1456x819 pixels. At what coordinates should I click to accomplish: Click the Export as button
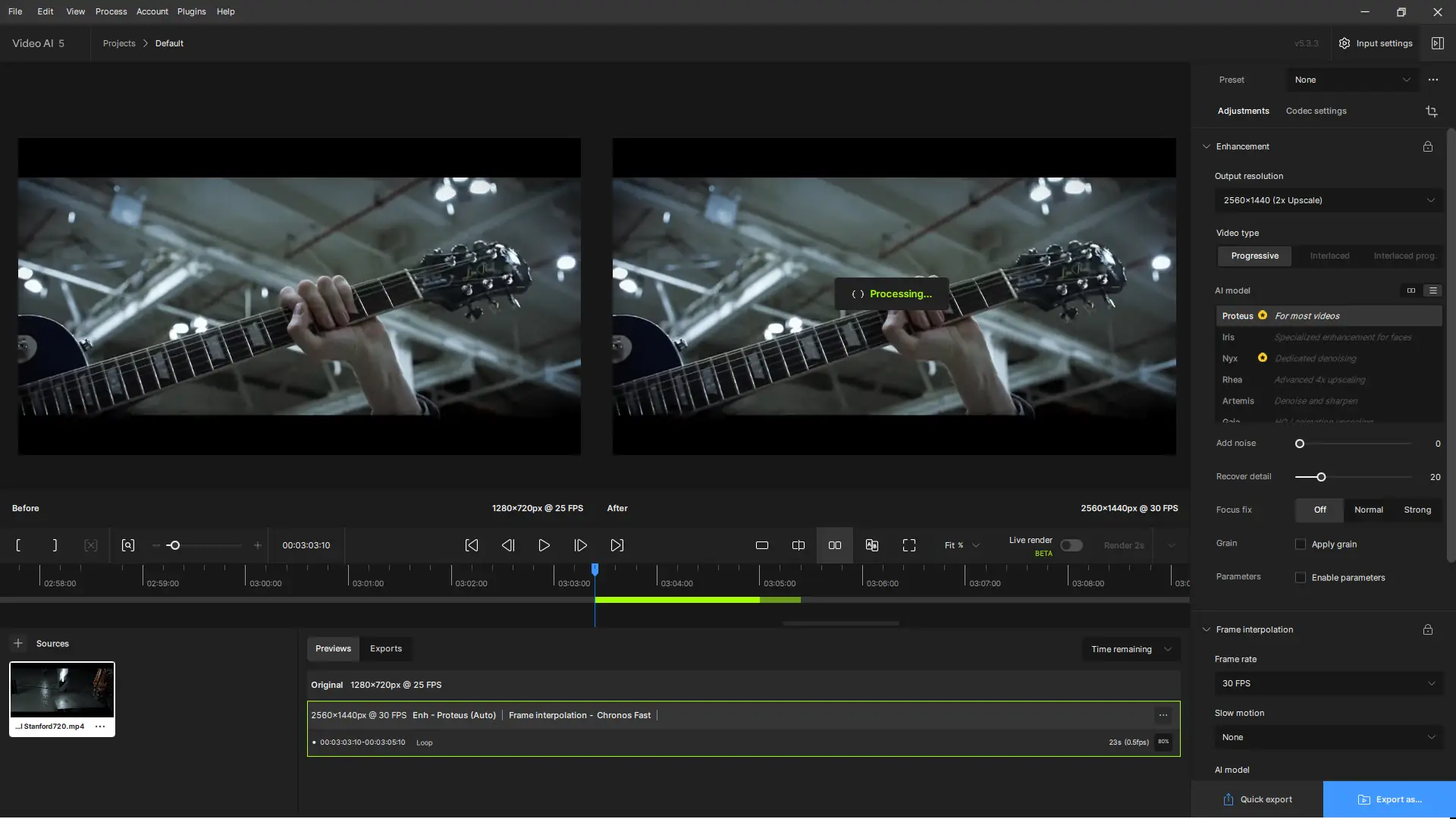(x=1389, y=799)
